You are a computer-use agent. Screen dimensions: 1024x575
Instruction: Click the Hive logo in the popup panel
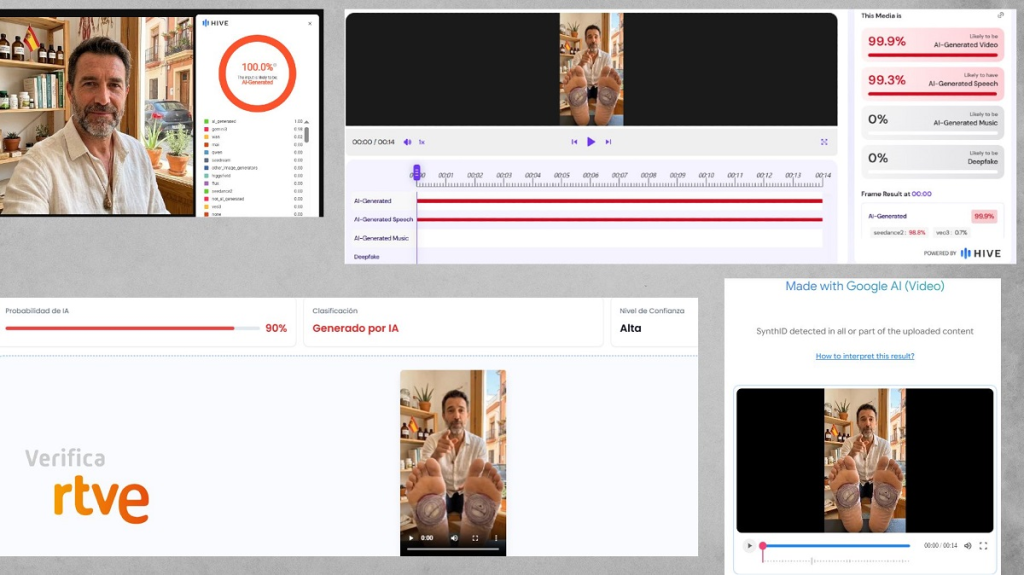pyautogui.click(x=216, y=23)
